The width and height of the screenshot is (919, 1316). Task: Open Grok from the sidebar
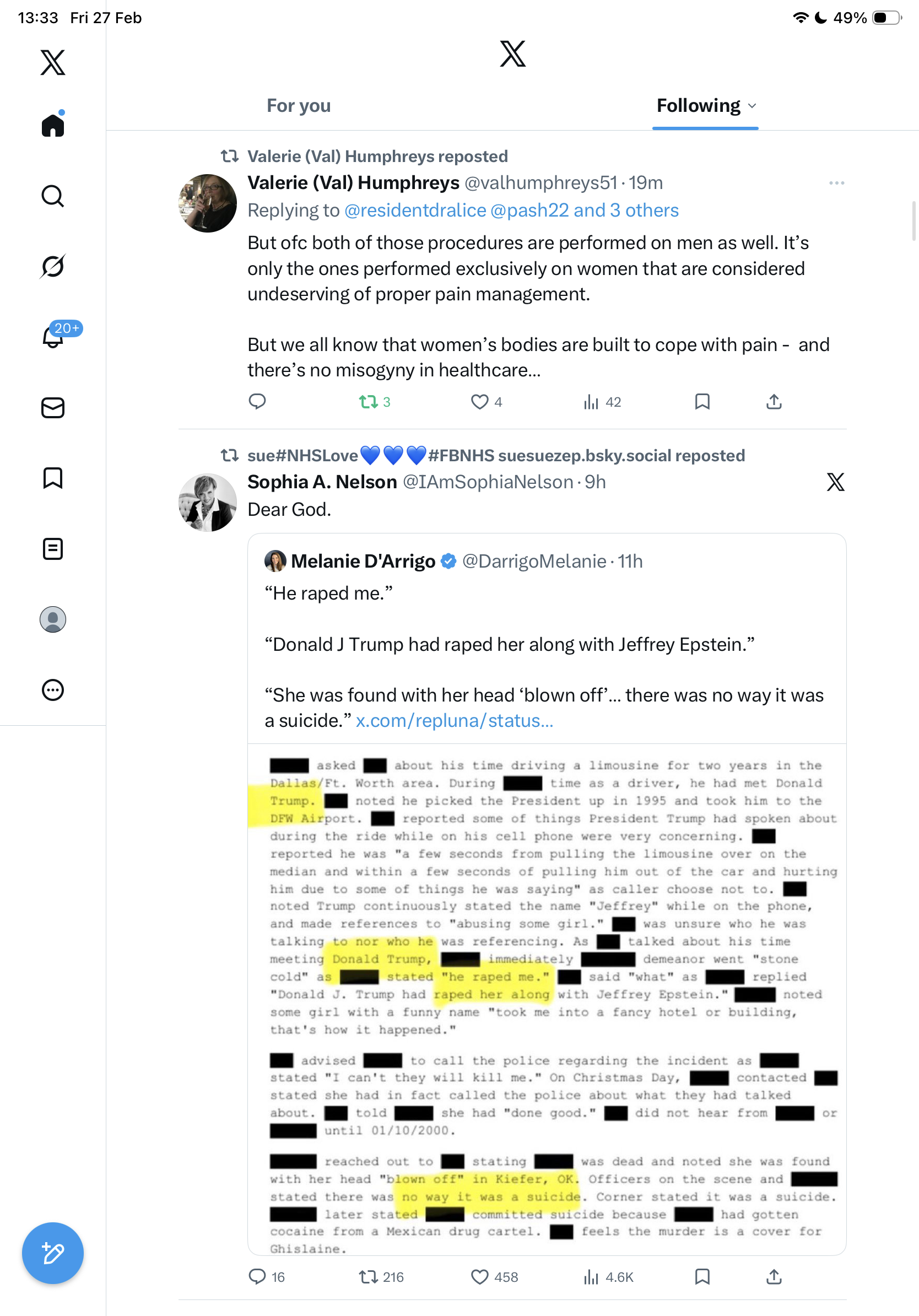53,266
